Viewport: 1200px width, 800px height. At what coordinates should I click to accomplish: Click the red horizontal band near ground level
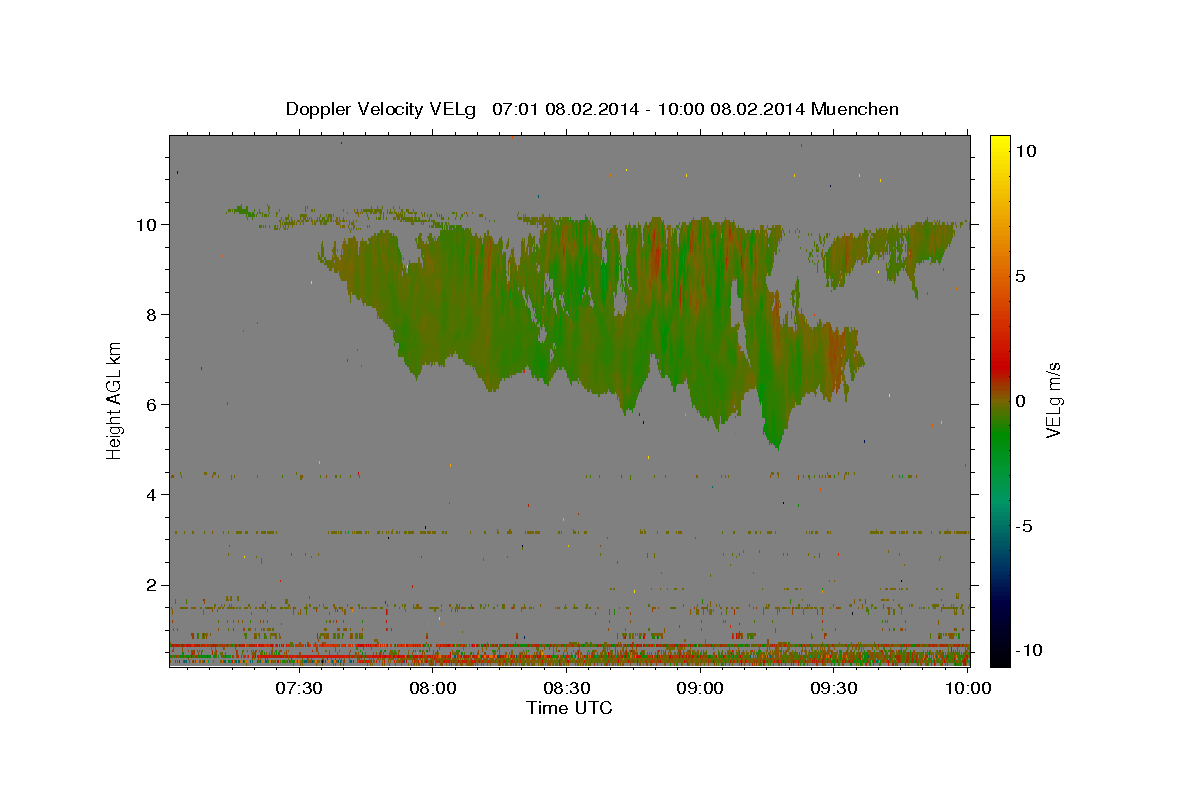pos(569,646)
